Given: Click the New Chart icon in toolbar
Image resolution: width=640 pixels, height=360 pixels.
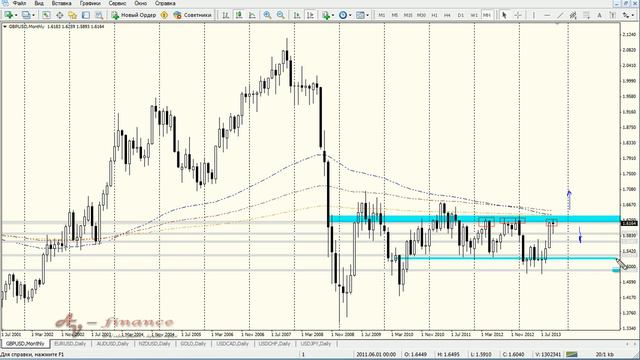Looking at the screenshot, I should [8, 15].
